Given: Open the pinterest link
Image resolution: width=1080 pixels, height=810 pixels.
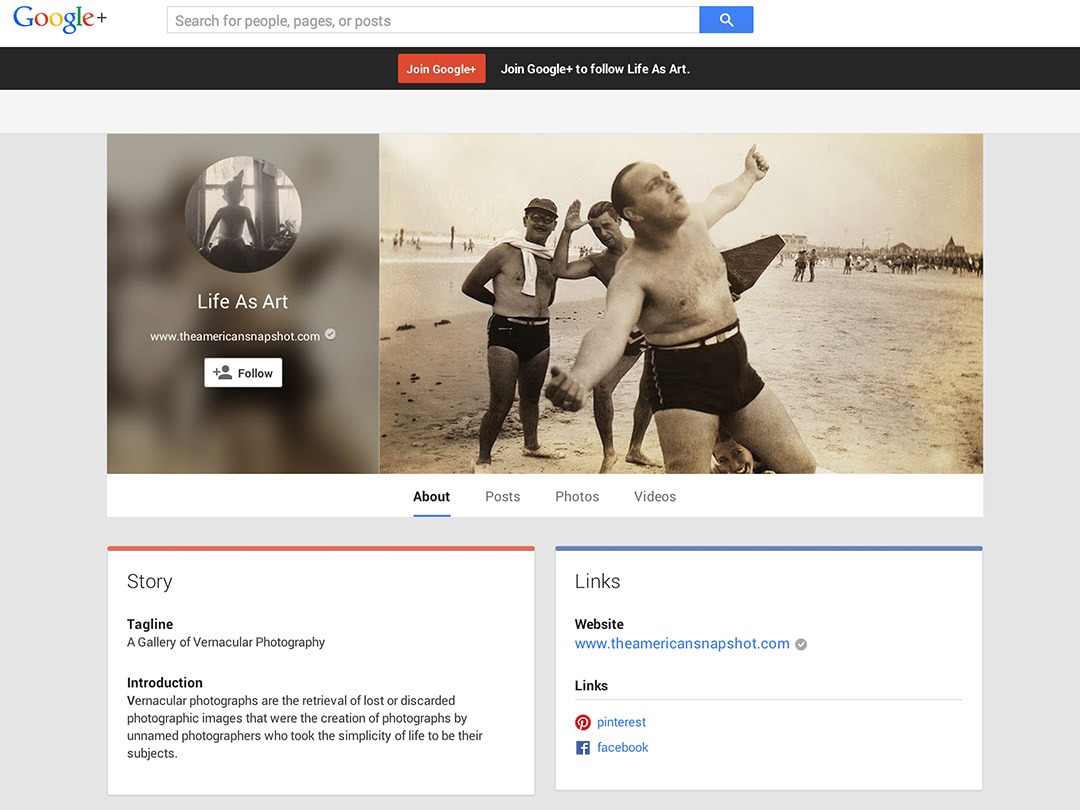Looking at the screenshot, I should point(621,722).
